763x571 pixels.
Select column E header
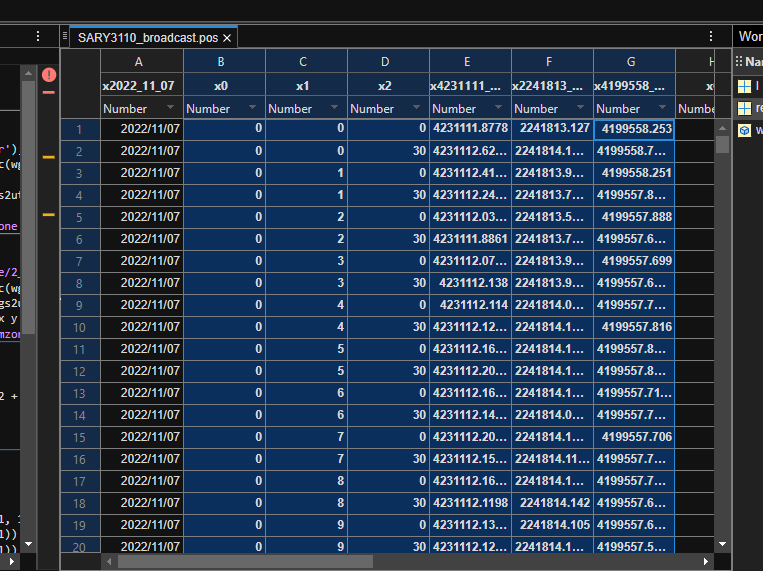coord(470,61)
